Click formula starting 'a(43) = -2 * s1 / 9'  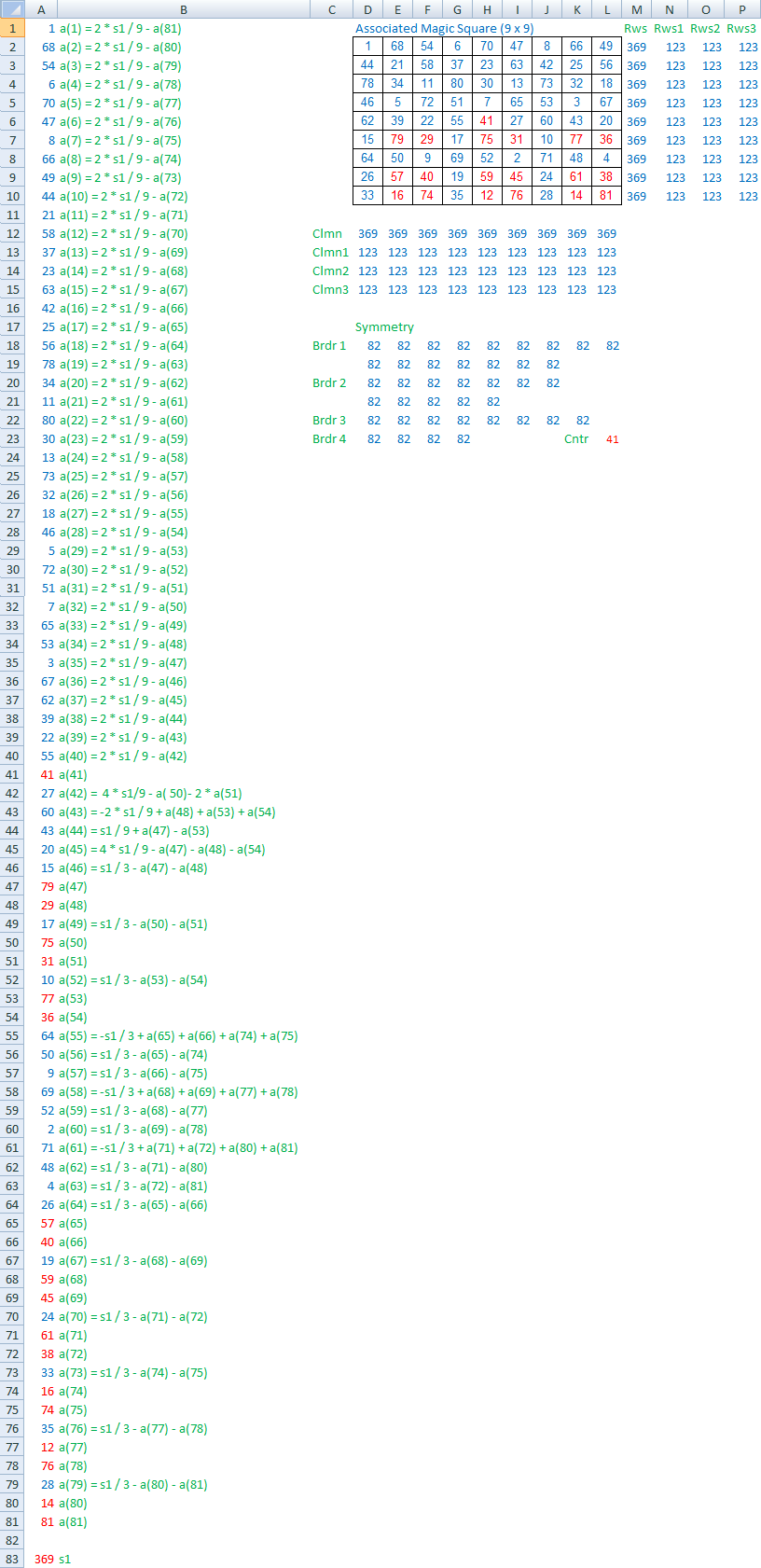tap(167, 812)
